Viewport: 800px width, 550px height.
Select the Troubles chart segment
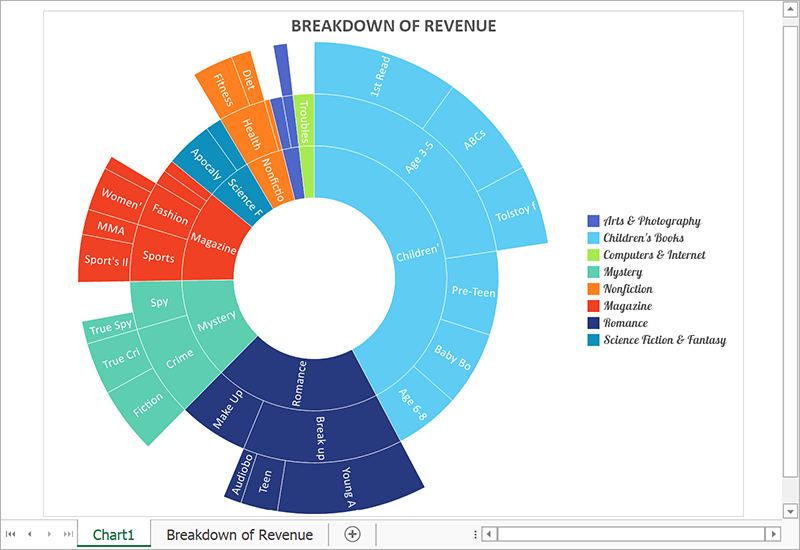click(x=304, y=121)
